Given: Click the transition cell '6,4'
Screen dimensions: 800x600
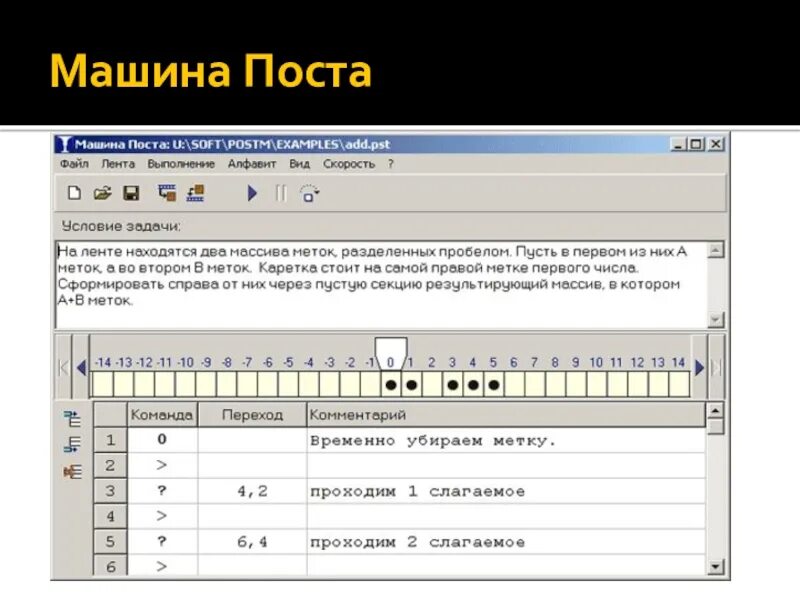Looking at the screenshot, I should tap(252, 541).
